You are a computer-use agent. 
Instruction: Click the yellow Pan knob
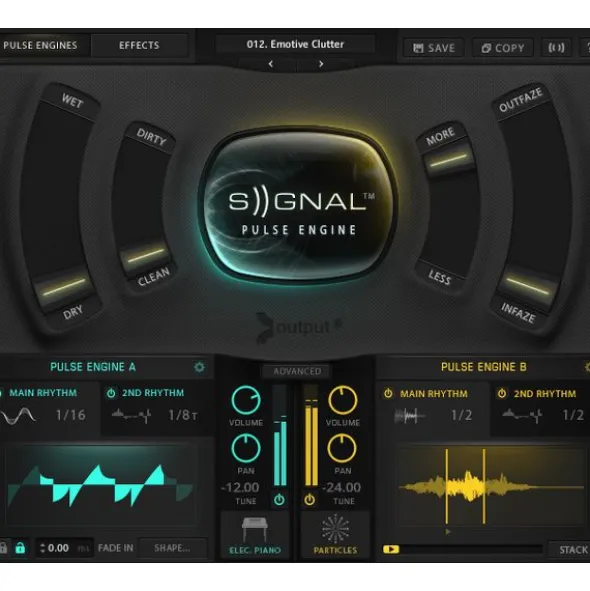click(x=342, y=448)
